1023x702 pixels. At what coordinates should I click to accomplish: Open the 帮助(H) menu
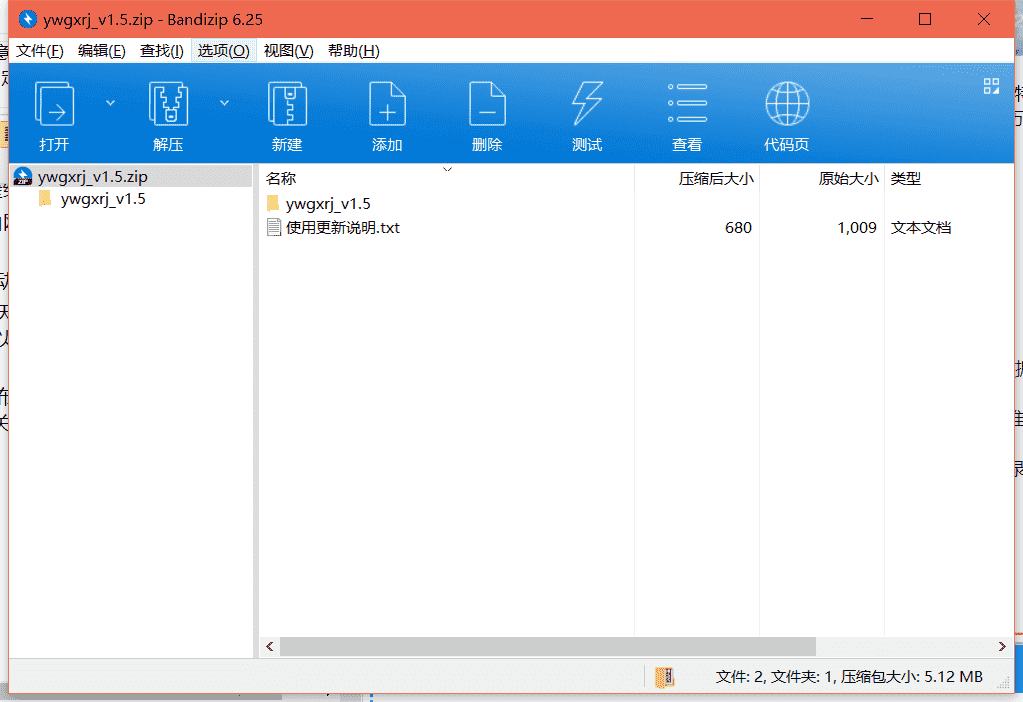point(353,51)
